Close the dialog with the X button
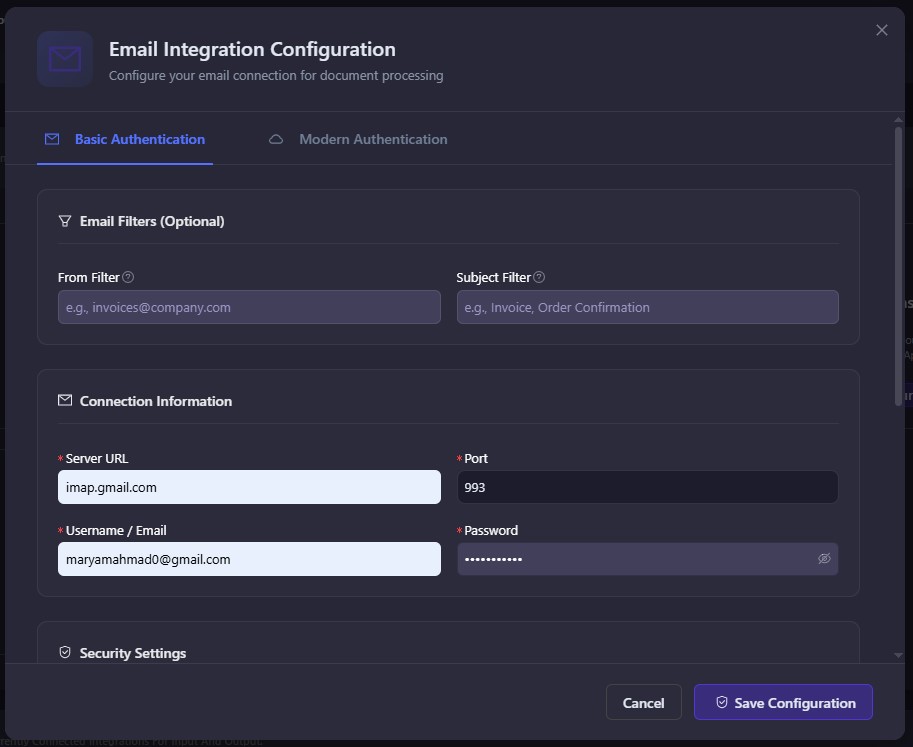913x747 pixels. tap(881, 30)
